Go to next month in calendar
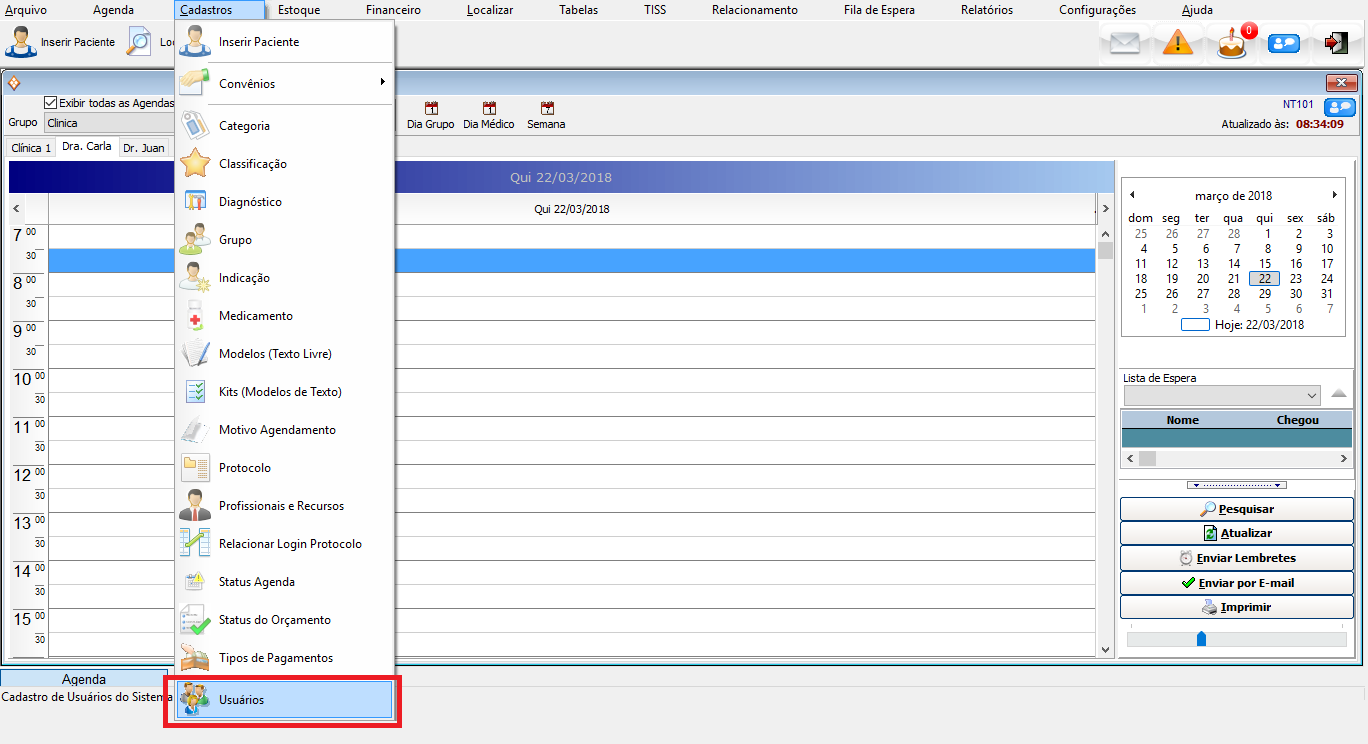This screenshot has width=1368, height=744. click(x=1334, y=195)
